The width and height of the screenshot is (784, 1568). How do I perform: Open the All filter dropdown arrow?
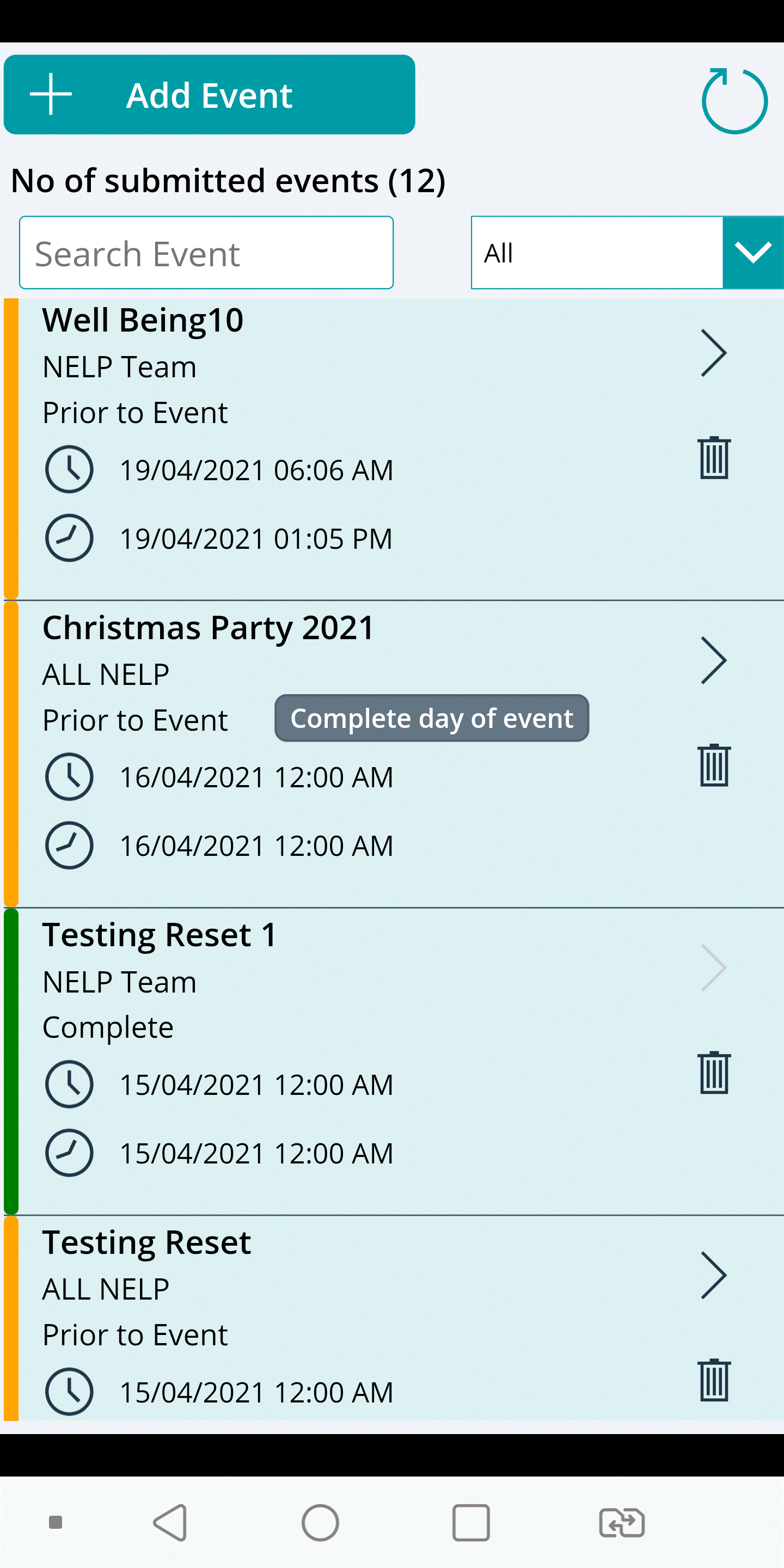click(753, 253)
